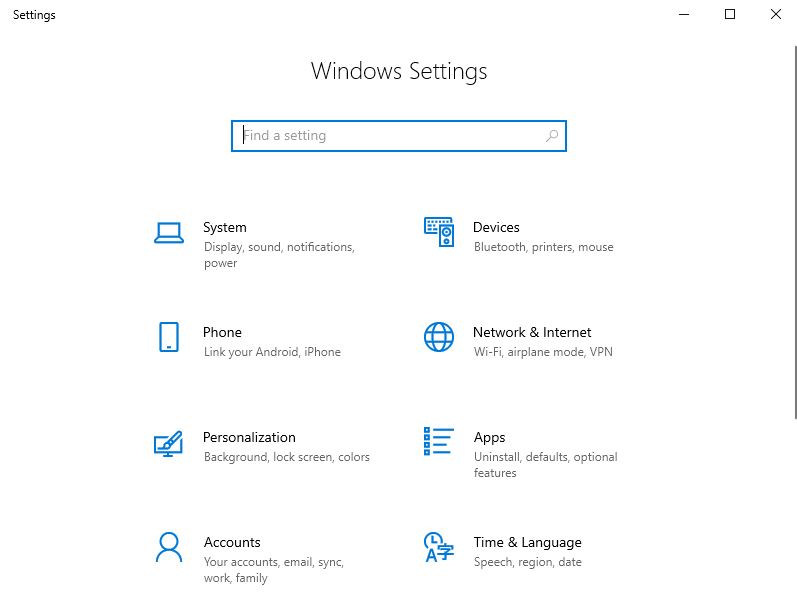Click the Devices keyboard and speaker icon
Viewport: 797px width, 616px height.
tap(439, 232)
